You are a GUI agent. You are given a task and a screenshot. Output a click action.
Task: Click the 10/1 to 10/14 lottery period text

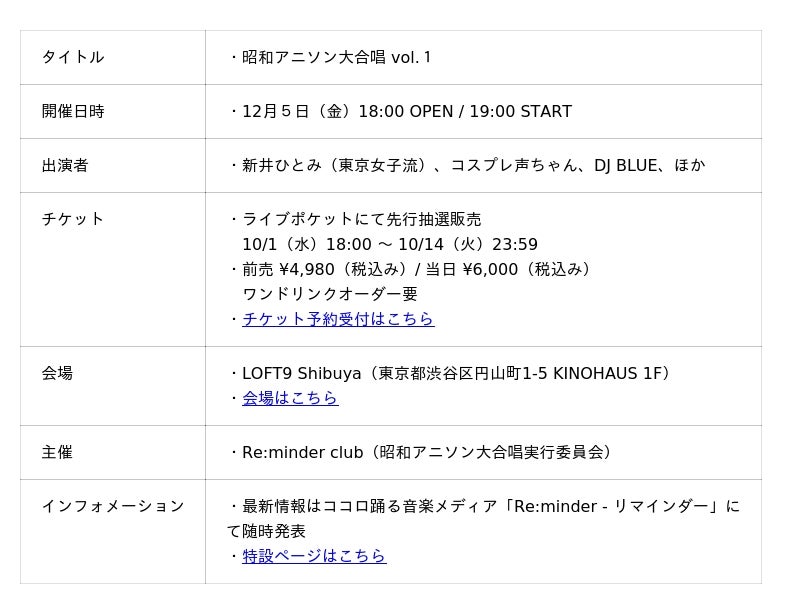pyautogui.click(x=390, y=244)
